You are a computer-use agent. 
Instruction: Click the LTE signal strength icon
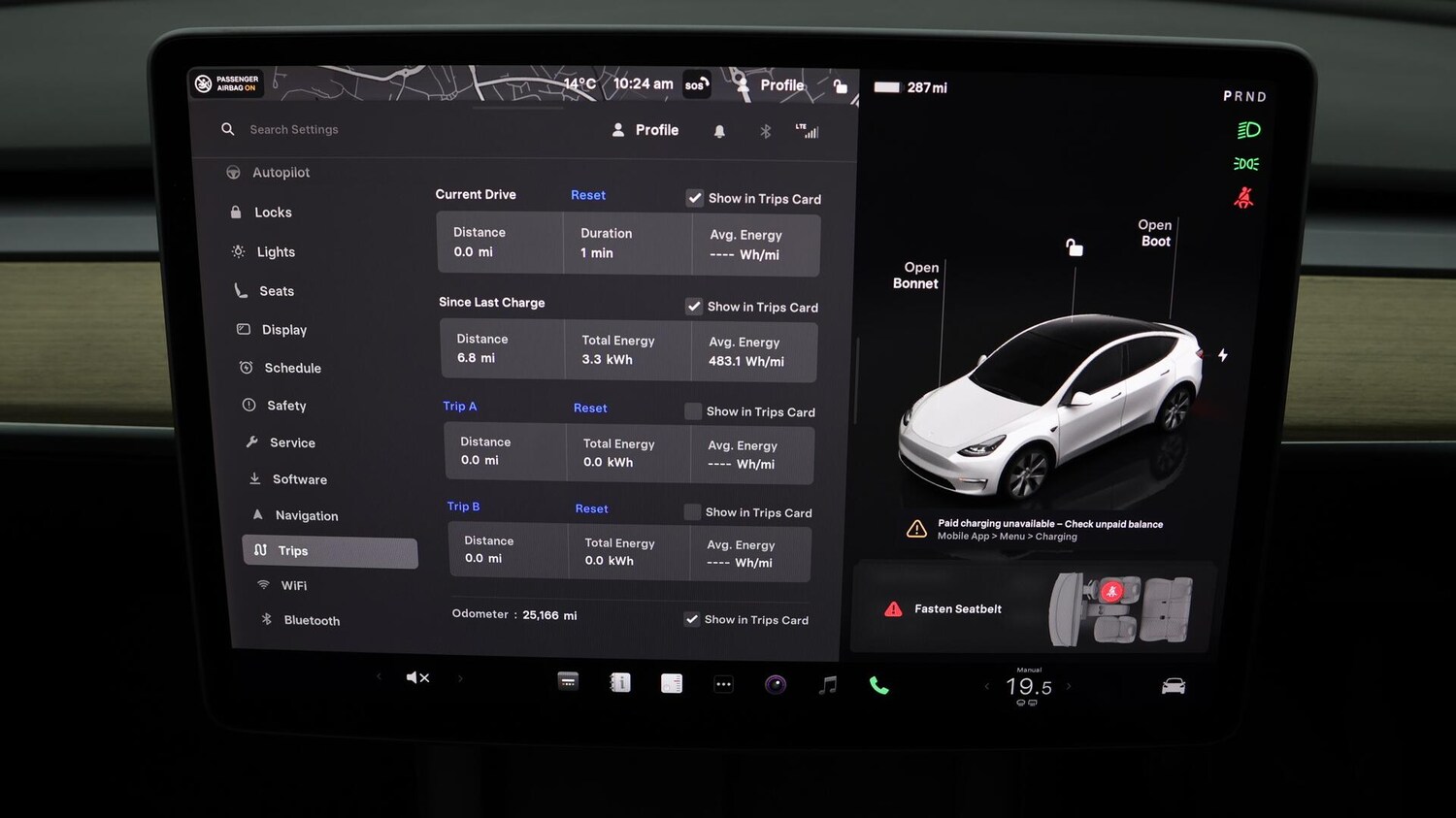(x=808, y=130)
